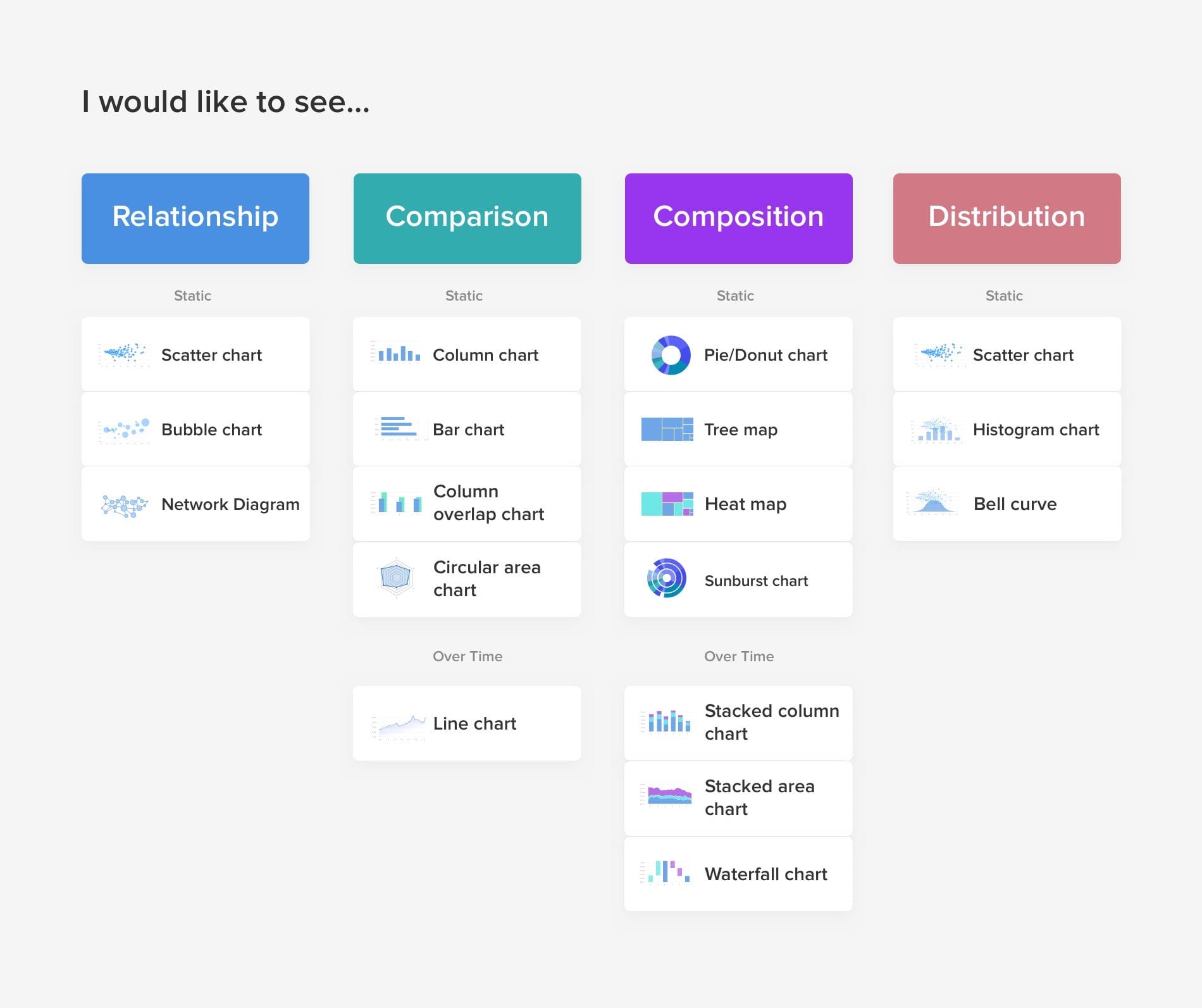Choose the Pie/Donut chart label
Image resolution: width=1202 pixels, height=1008 pixels.
765,355
